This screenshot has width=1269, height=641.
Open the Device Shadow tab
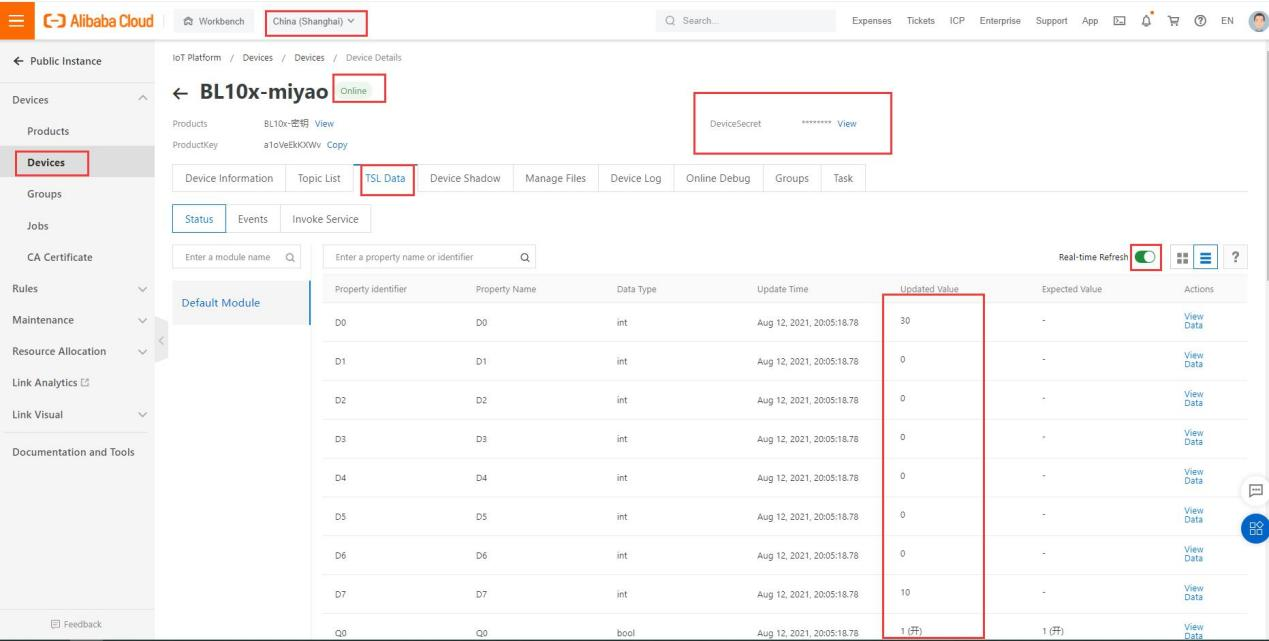click(465, 178)
